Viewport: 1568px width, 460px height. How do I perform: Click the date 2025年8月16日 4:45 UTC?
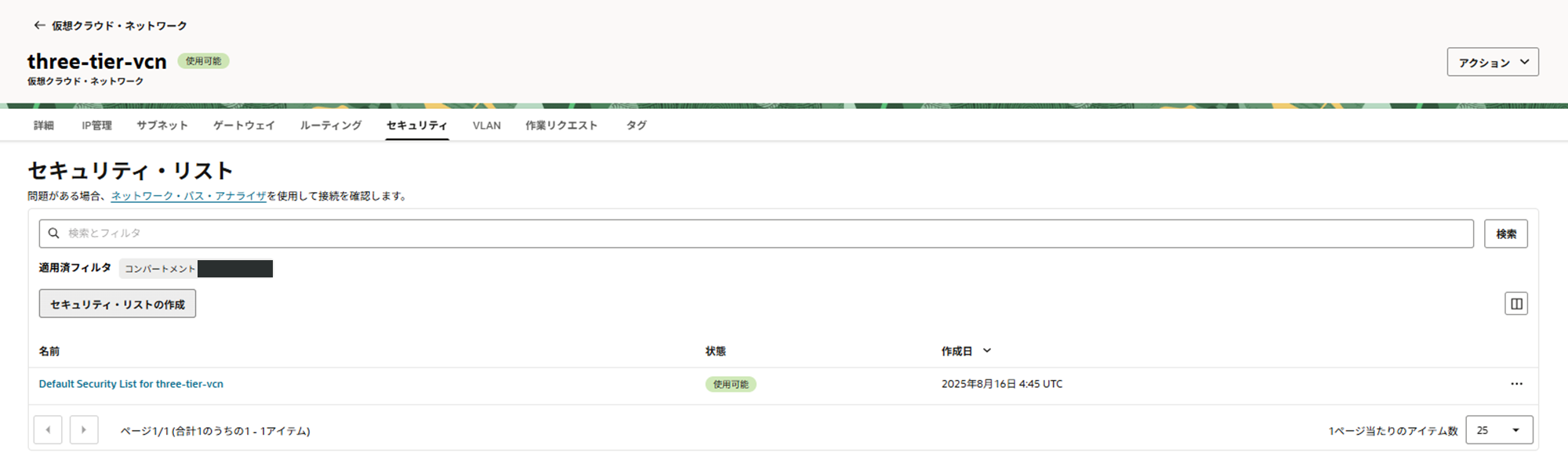point(1002,384)
